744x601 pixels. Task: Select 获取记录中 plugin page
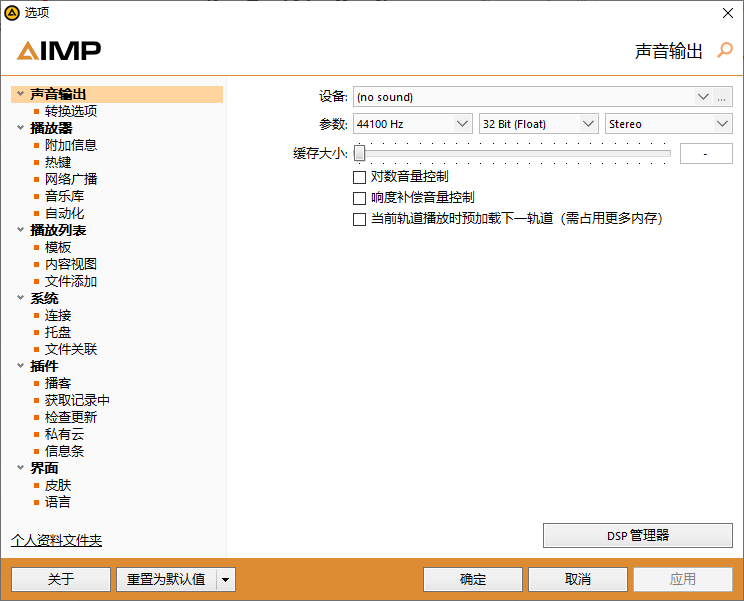[77, 400]
